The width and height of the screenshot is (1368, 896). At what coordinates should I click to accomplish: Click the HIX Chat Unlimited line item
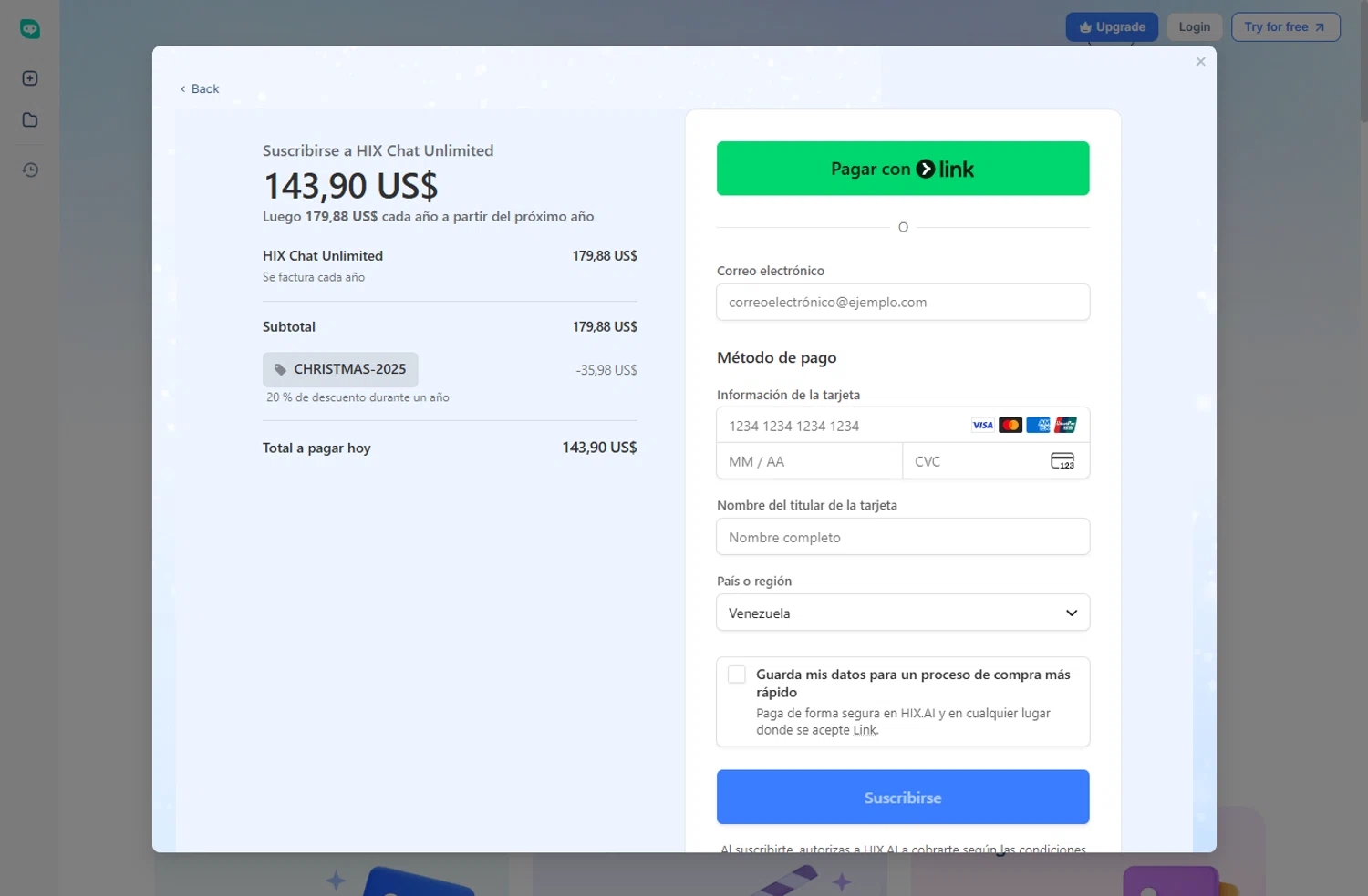323,256
